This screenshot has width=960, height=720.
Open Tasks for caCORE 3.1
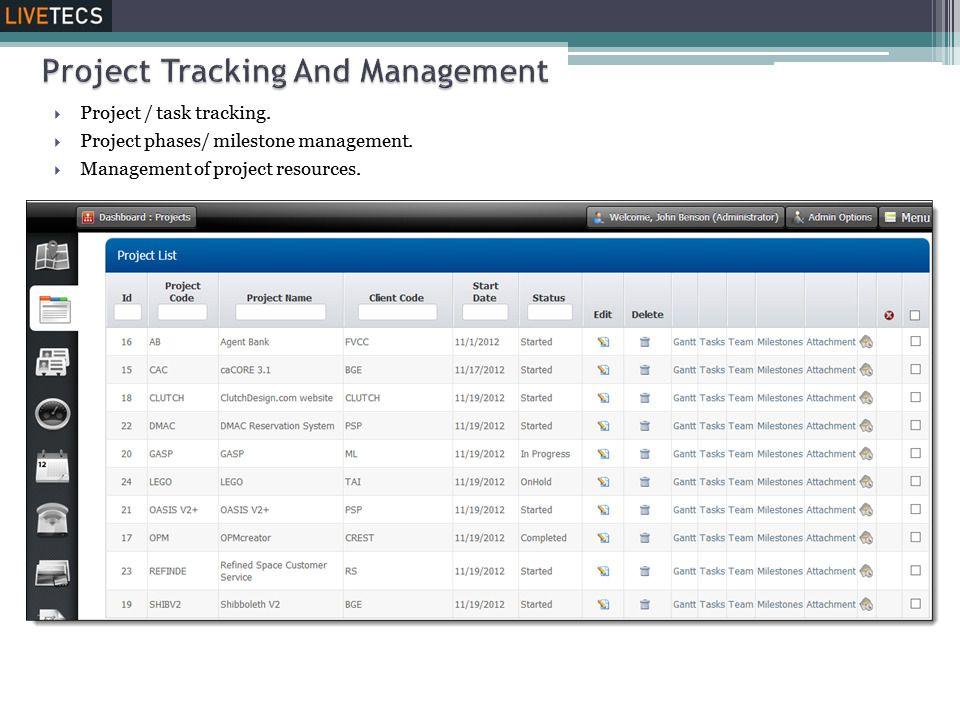(x=712, y=370)
